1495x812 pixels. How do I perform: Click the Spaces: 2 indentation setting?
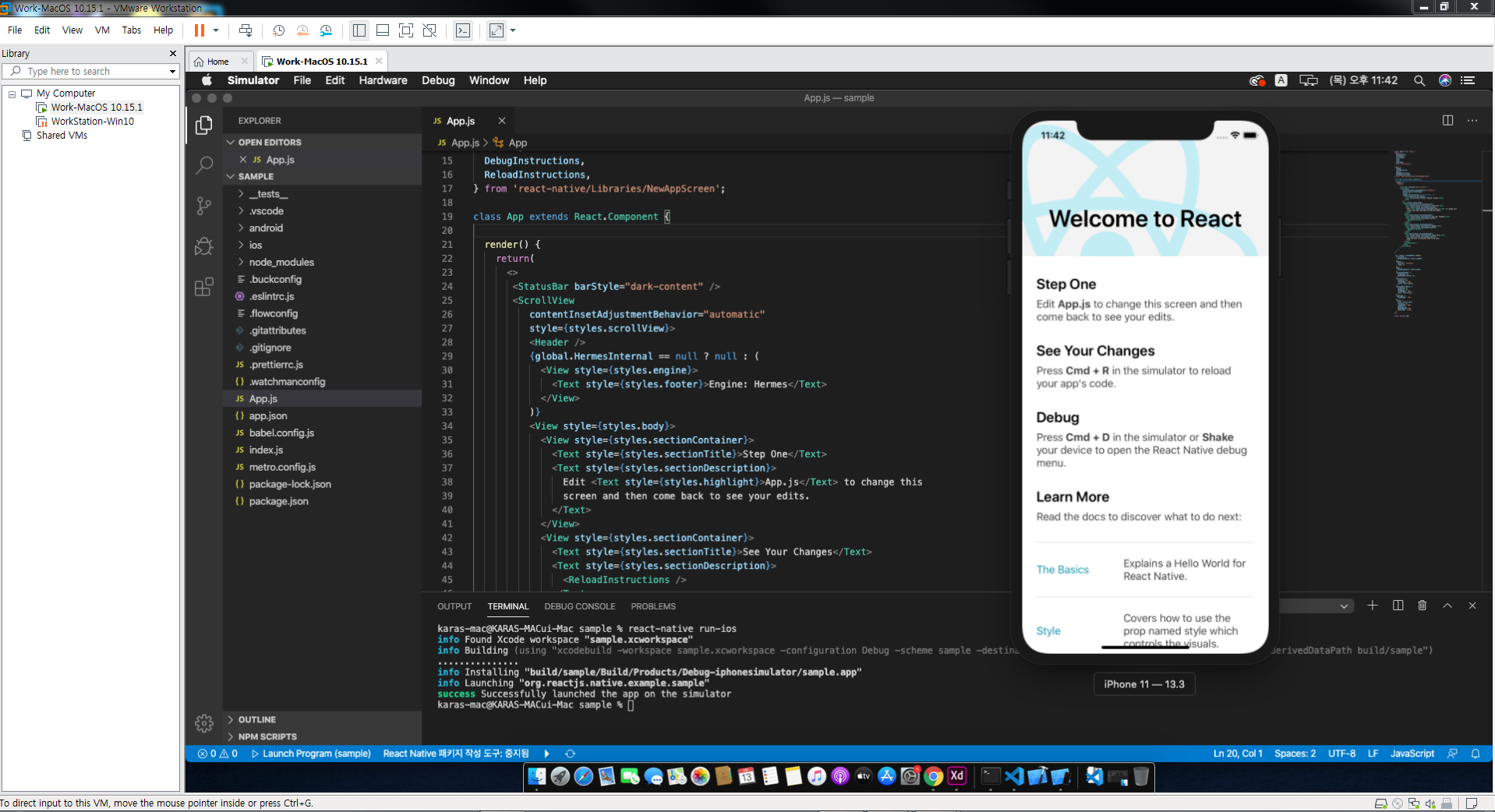[x=1295, y=754]
